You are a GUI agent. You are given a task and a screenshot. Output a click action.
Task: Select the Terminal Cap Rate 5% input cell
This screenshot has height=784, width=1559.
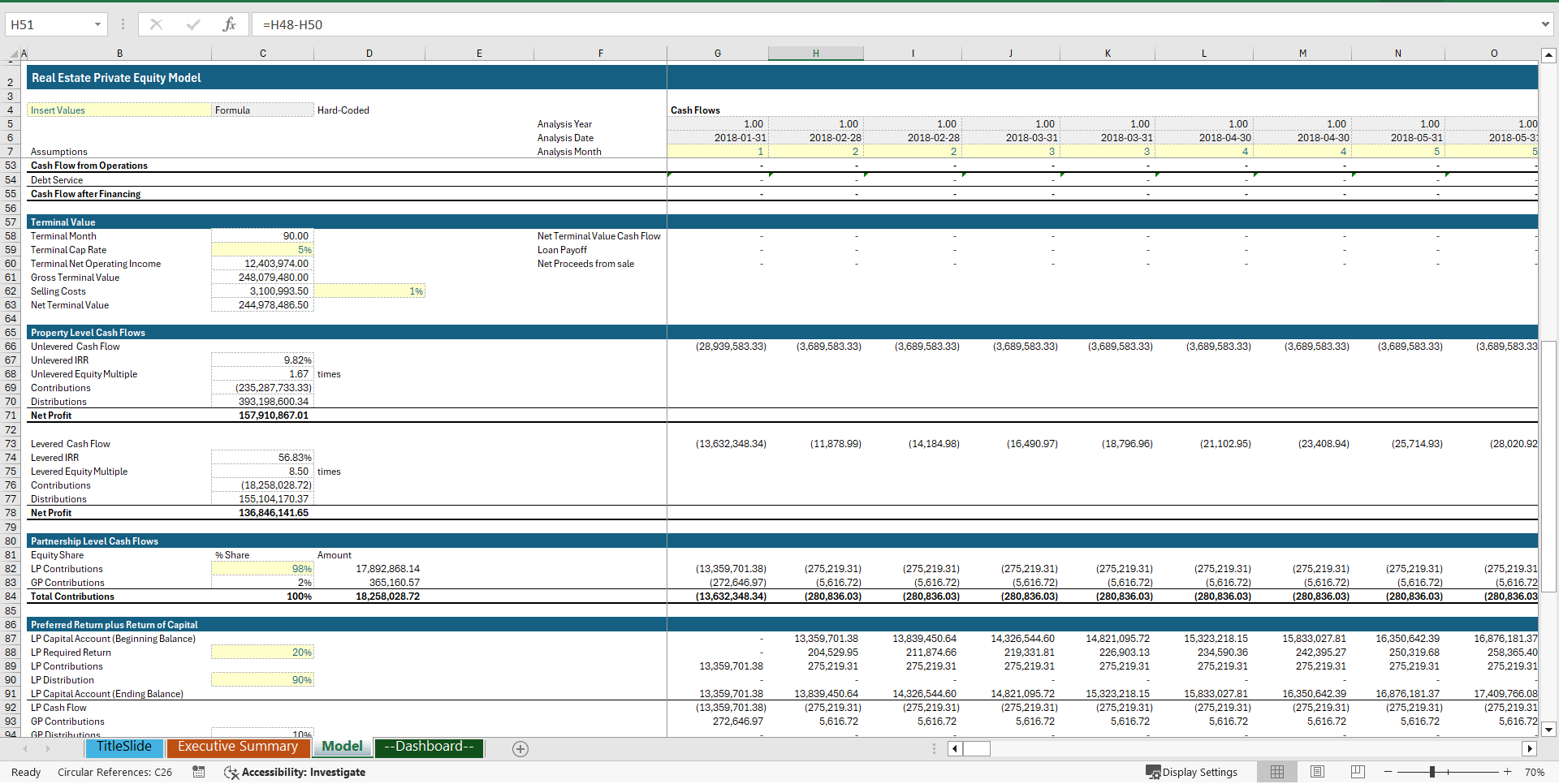(261, 249)
